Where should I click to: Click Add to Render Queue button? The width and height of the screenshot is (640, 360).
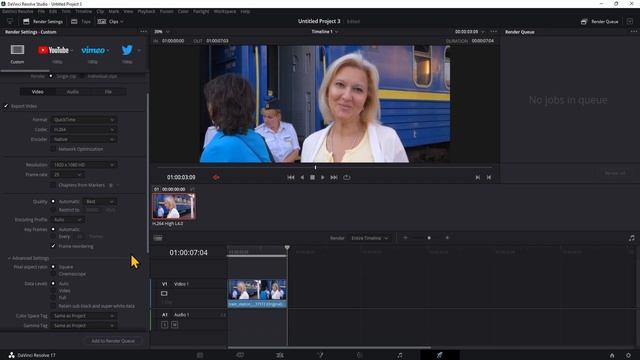click(x=113, y=341)
